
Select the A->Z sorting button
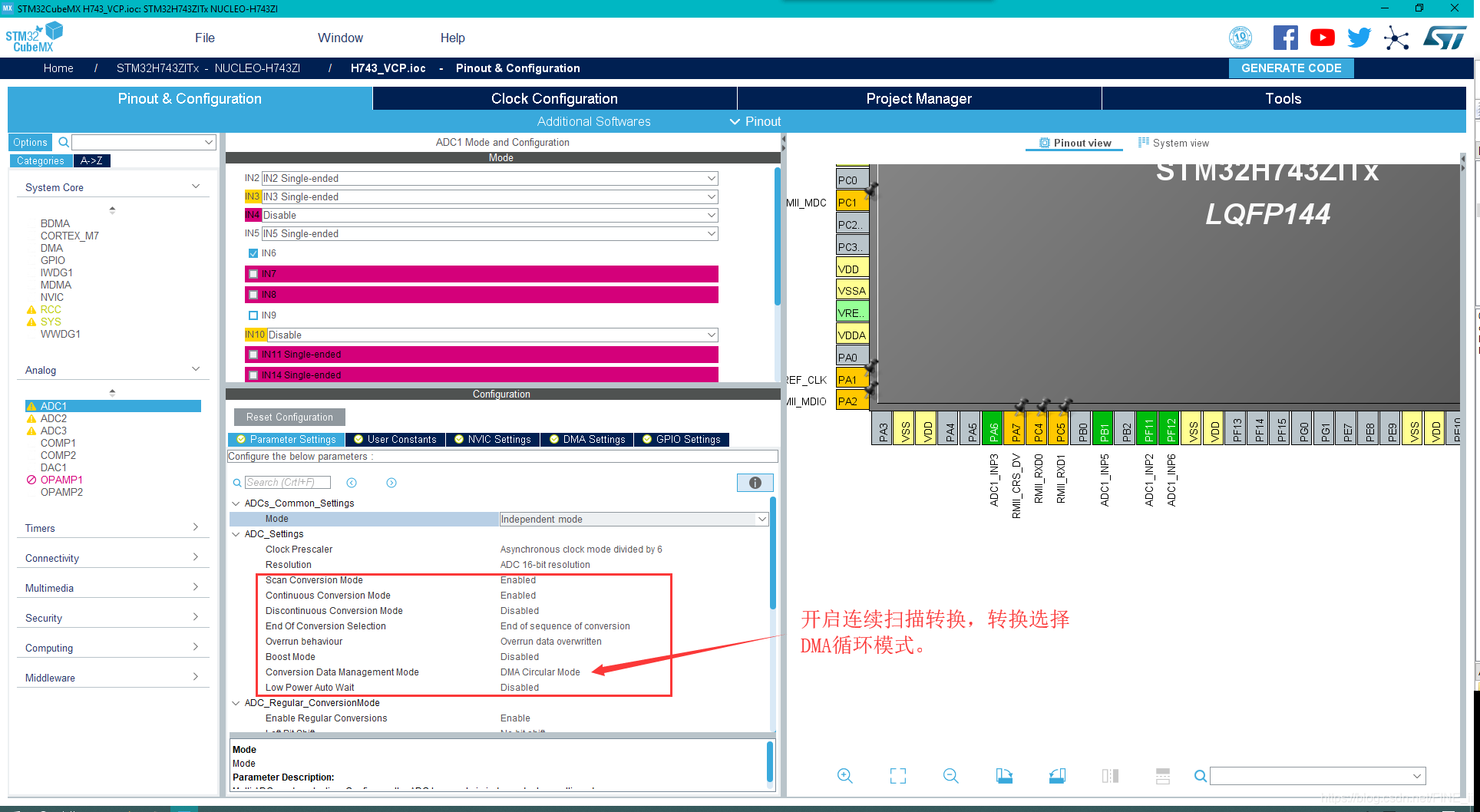point(92,160)
